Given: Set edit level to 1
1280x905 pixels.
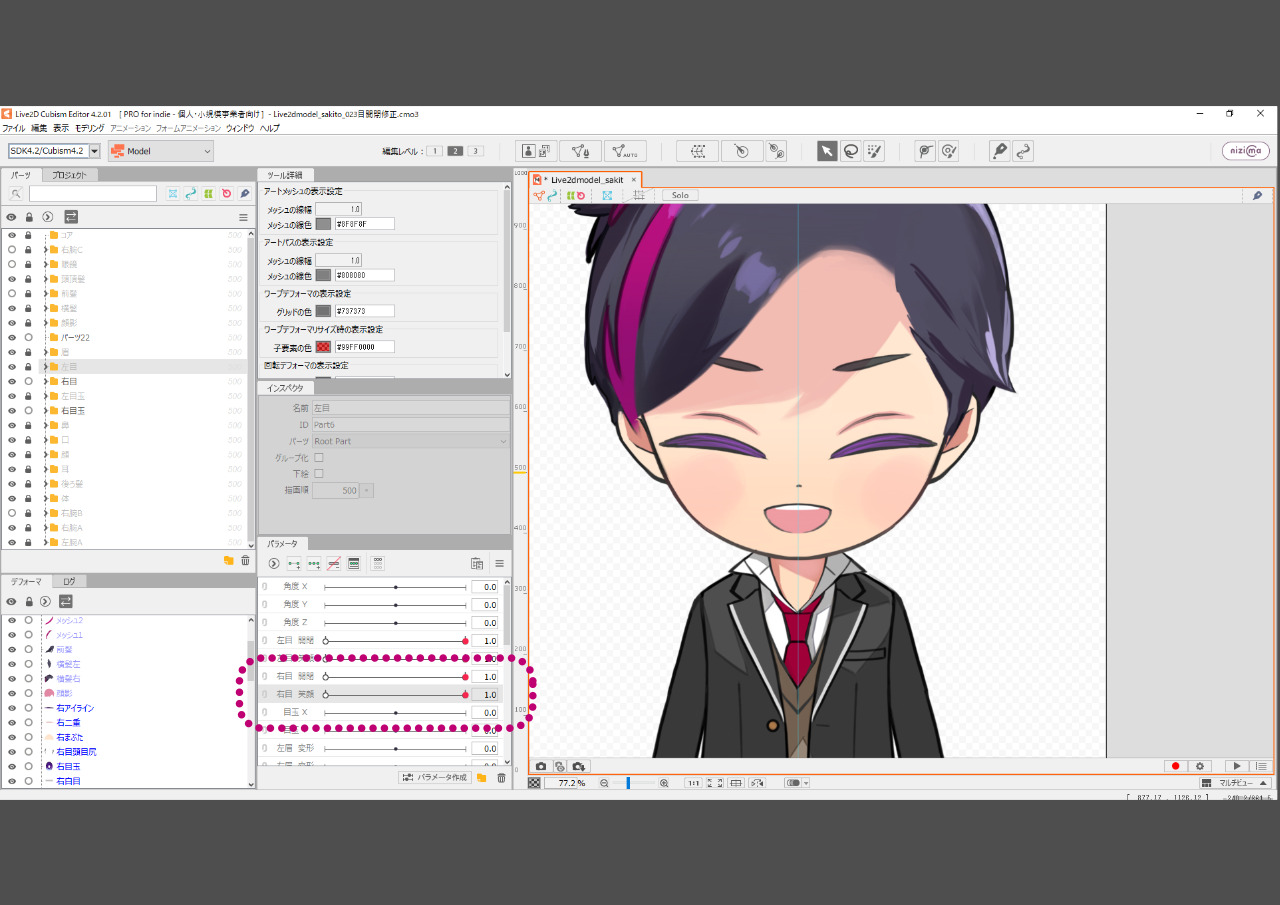Looking at the screenshot, I should tap(434, 151).
